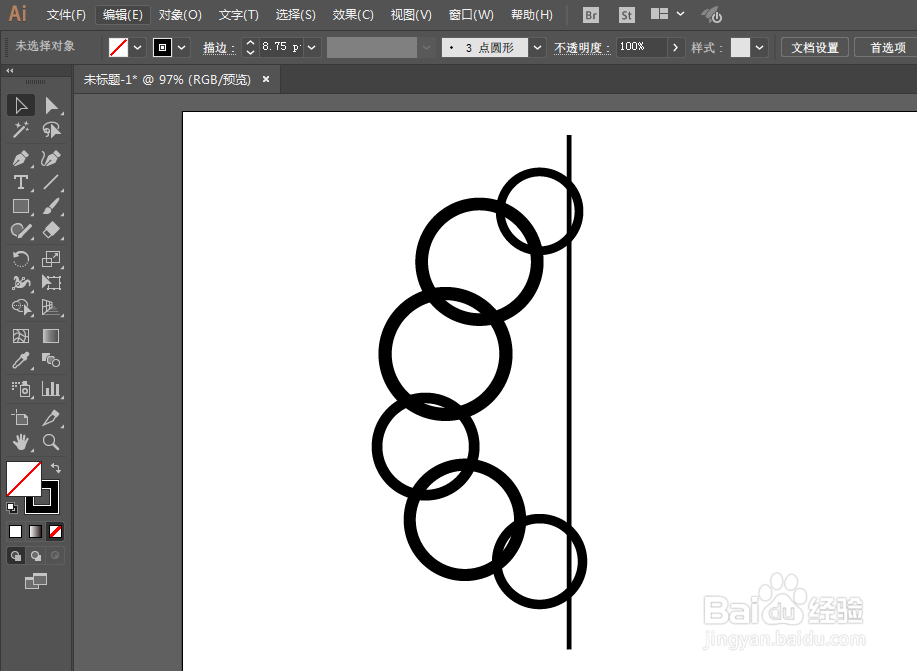This screenshot has width=917, height=671.
Task: Select the Eyedropper tool
Action: tap(19, 360)
